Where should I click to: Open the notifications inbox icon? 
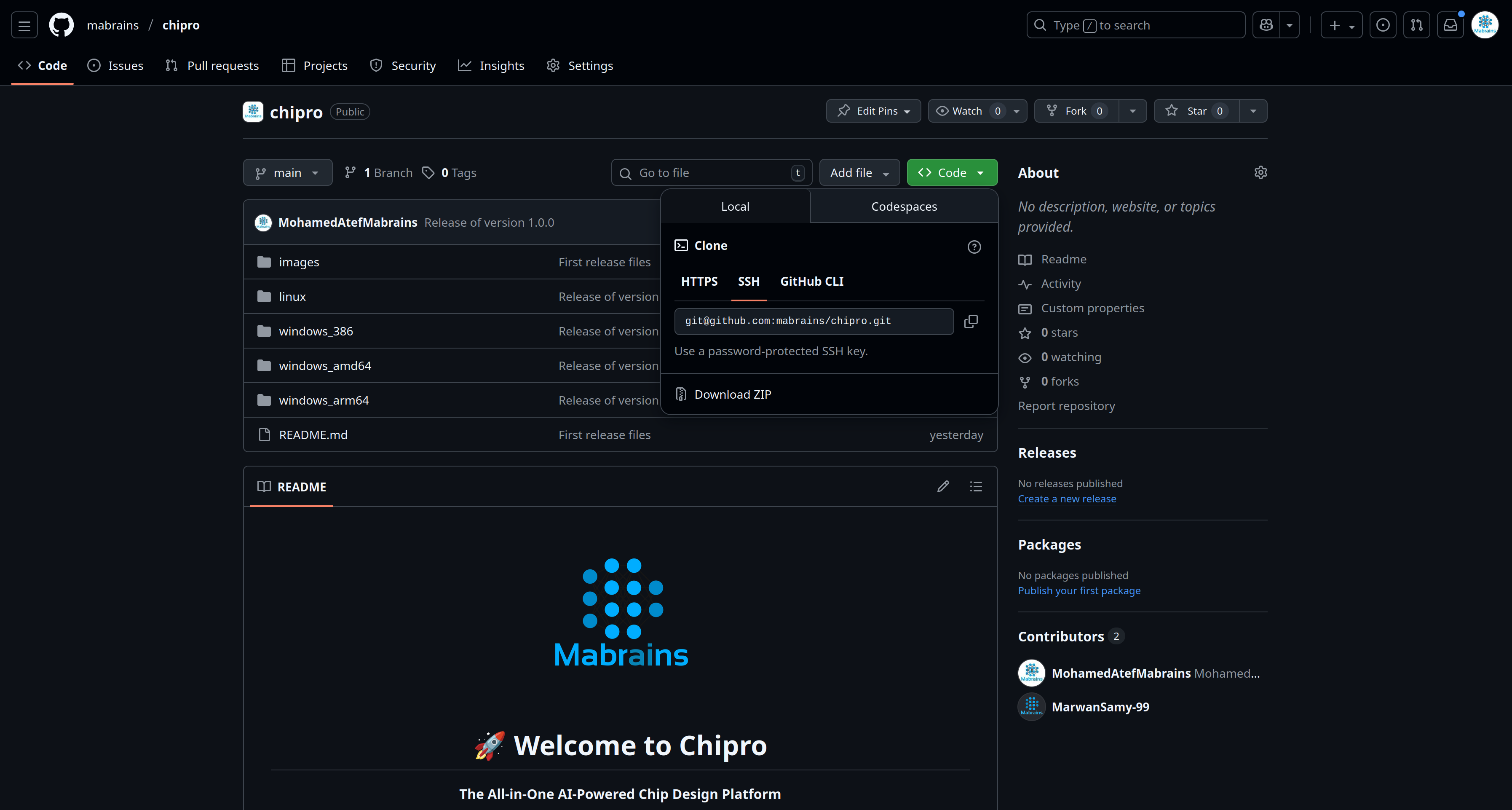point(1450,24)
